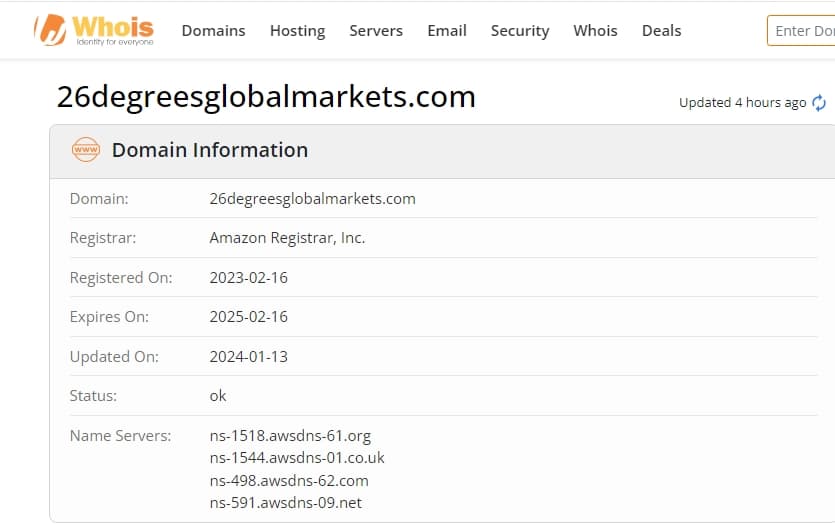Viewport: 835px width, 532px height.
Task: Select updated date 2024-01-13
Action: click(x=249, y=356)
